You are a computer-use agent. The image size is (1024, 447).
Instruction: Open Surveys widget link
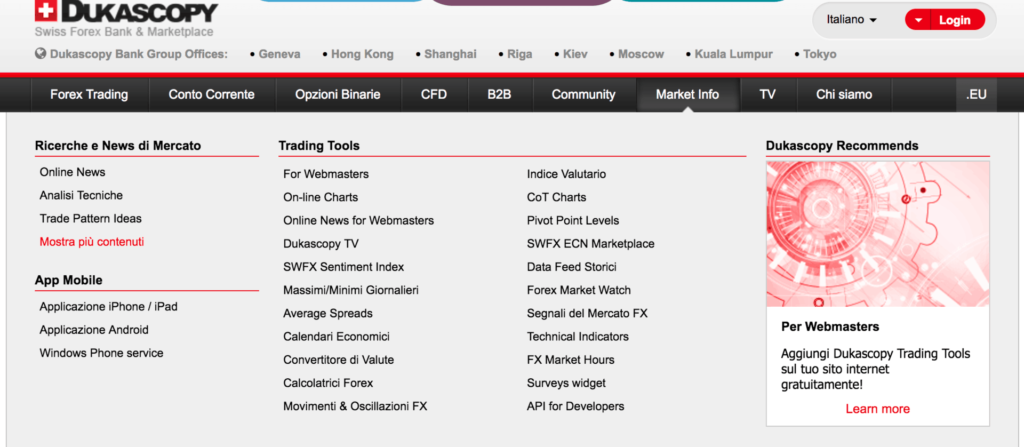566,383
